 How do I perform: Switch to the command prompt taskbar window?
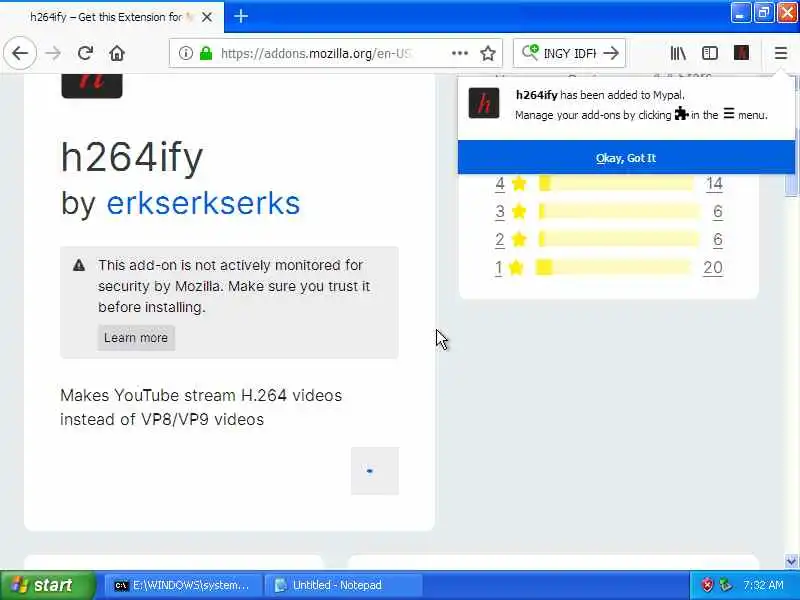(183, 585)
